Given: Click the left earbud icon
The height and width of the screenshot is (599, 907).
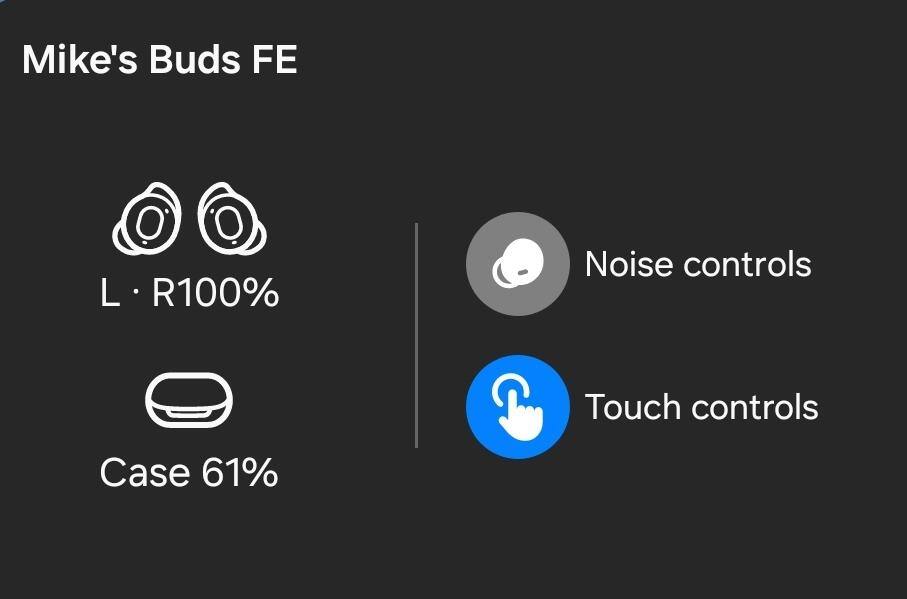Looking at the screenshot, I should [147, 218].
